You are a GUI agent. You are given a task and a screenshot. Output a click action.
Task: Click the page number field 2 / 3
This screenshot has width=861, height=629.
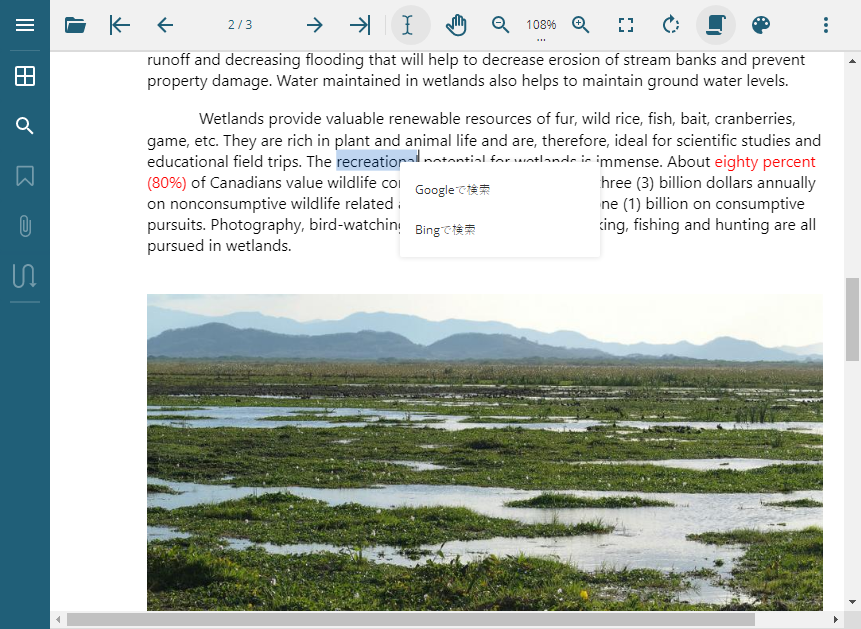(240, 25)
